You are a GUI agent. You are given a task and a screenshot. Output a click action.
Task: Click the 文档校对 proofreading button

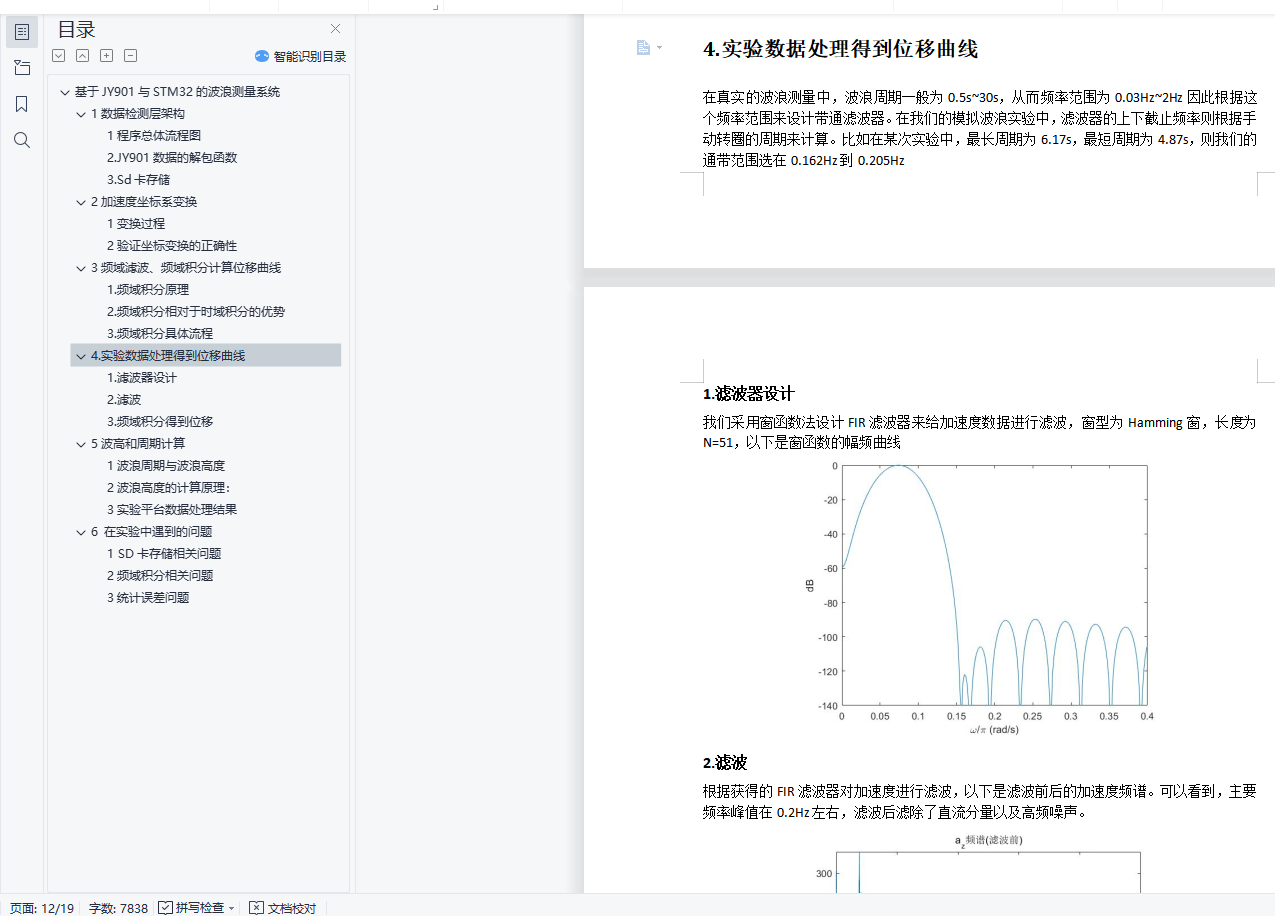[x=283, y=908]
